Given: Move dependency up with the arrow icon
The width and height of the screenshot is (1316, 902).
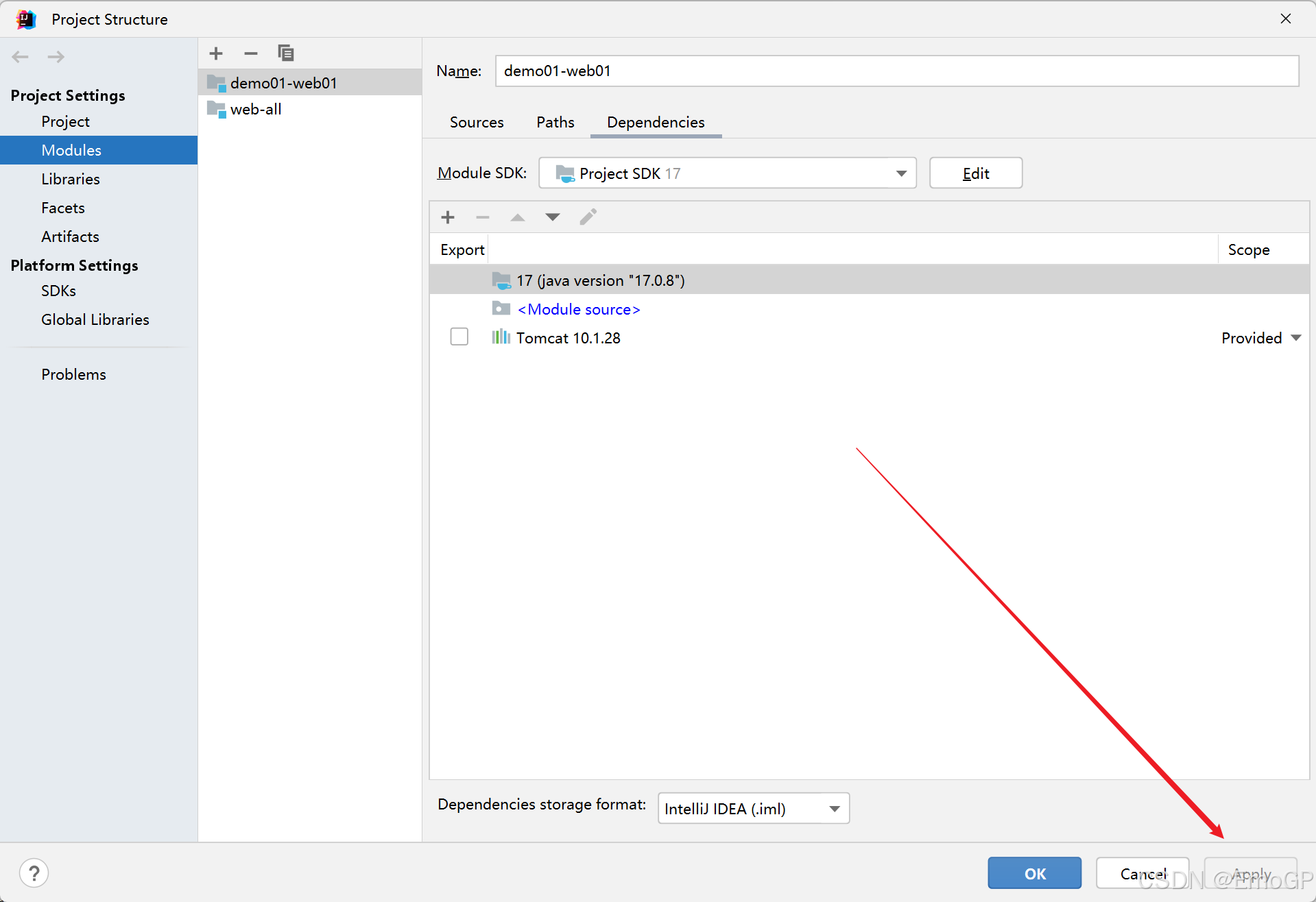Looking at the screenshot, I should coord(518,217).
